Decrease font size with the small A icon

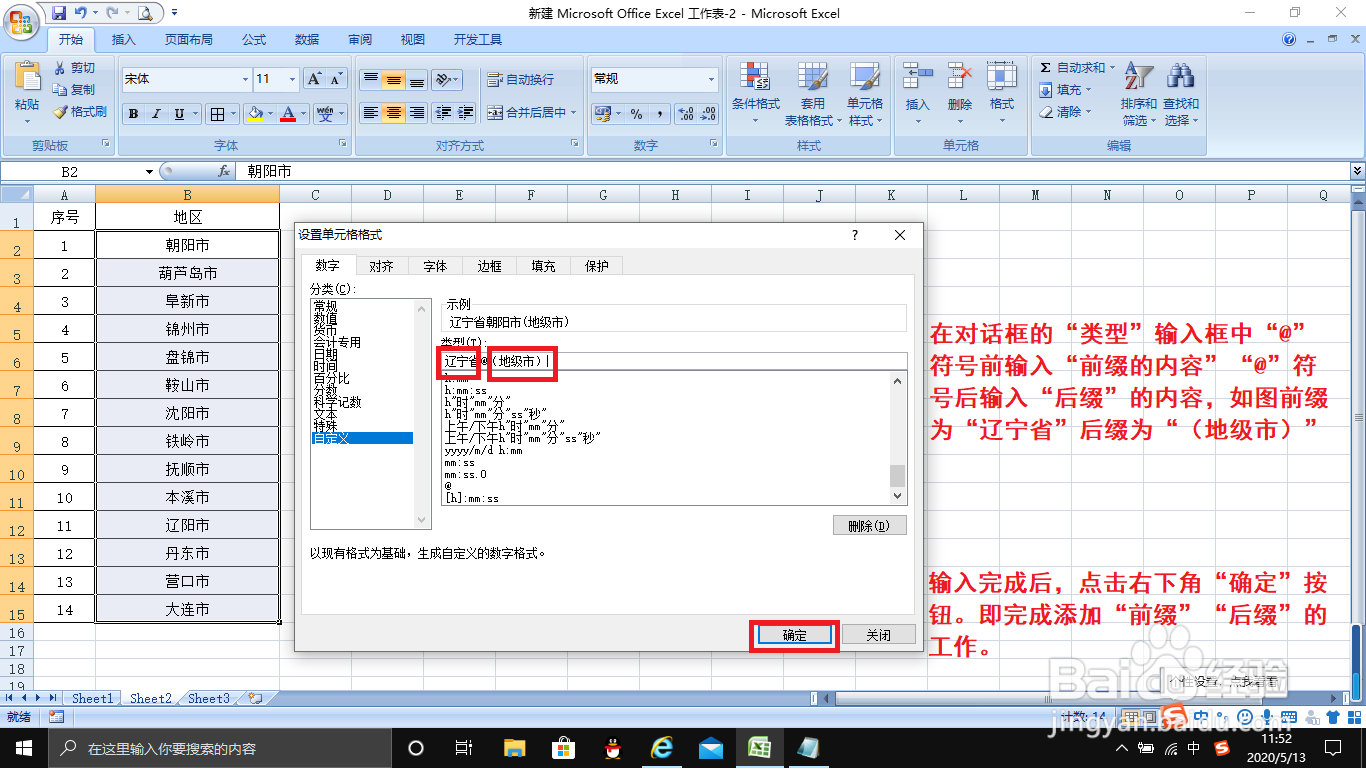[336, 79]
